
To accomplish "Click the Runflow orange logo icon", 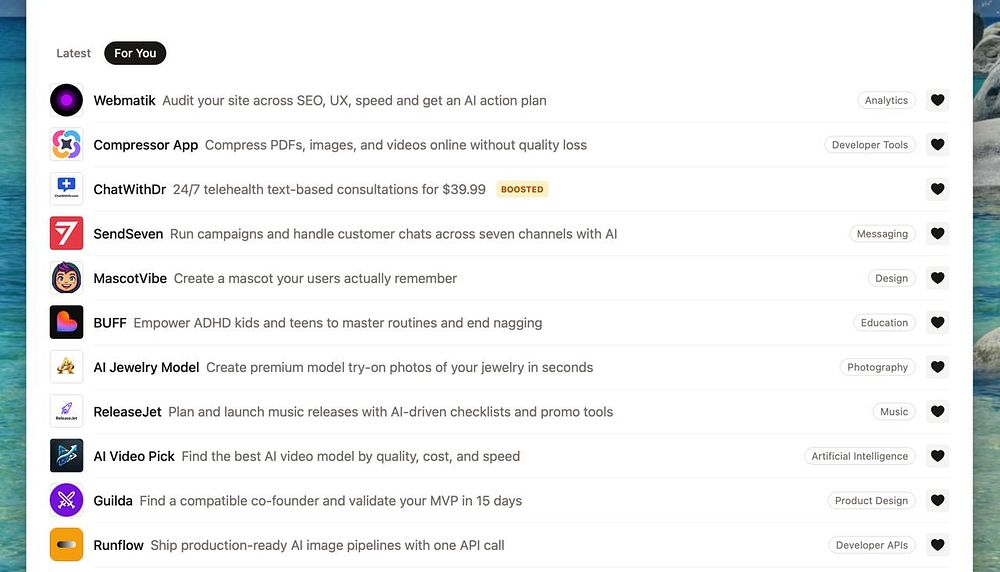I will [67, 545].
